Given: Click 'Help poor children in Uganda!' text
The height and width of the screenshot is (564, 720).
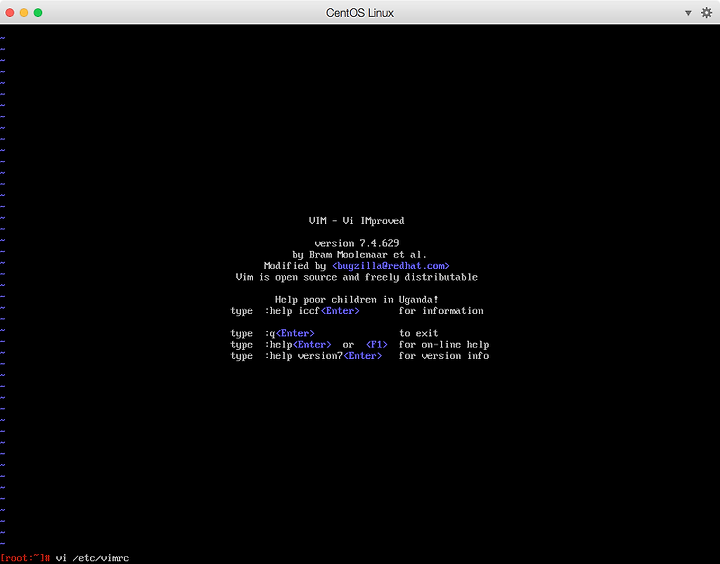Looking at the screenshot, I should point(357,300).
